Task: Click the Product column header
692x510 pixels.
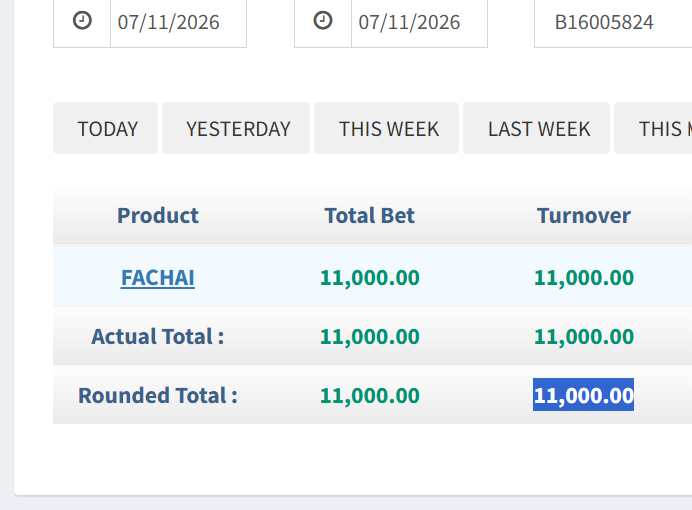Action: [158, 216]
